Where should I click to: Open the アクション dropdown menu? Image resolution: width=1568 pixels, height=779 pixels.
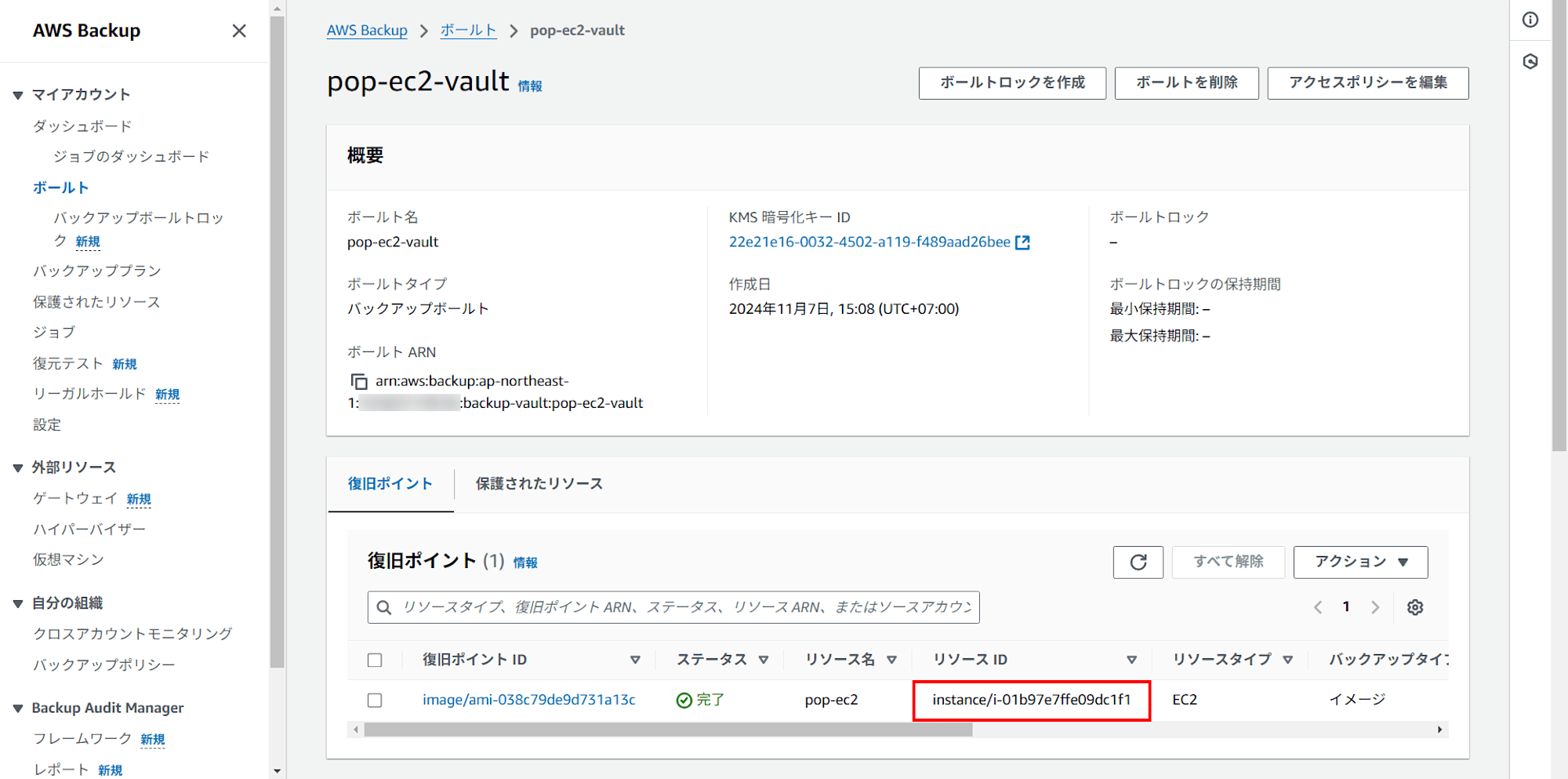[1360, 562]
